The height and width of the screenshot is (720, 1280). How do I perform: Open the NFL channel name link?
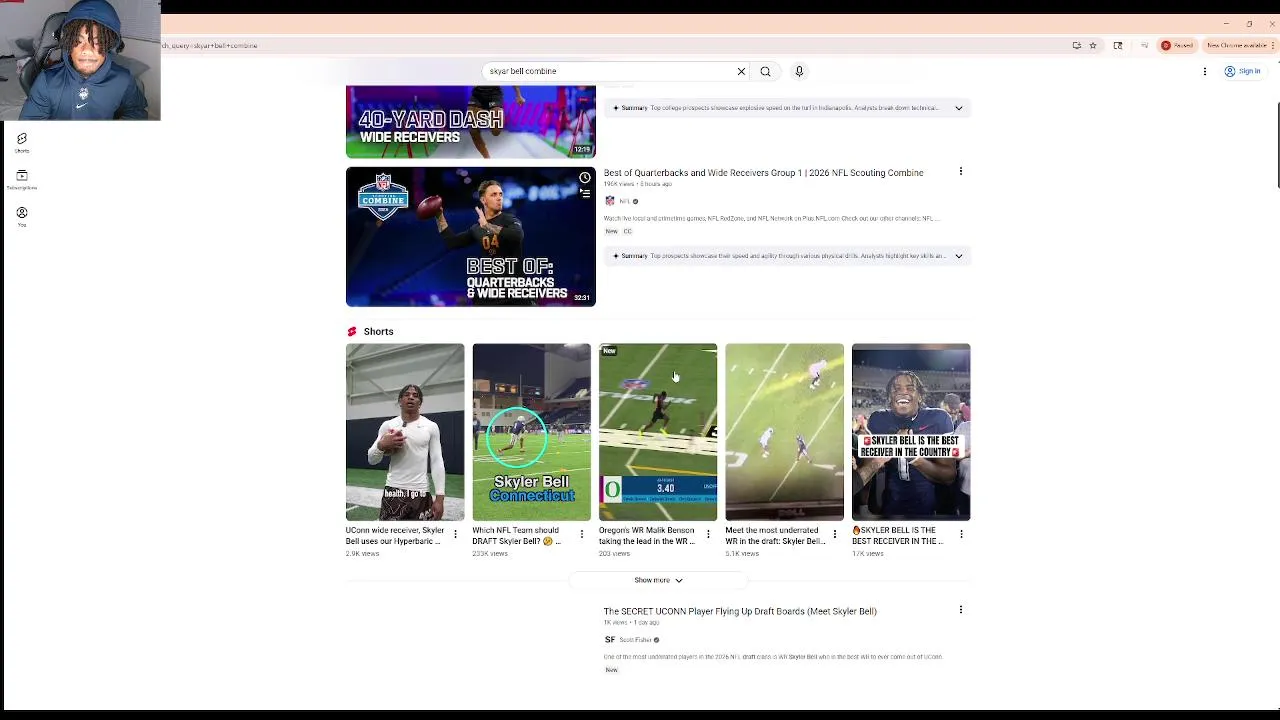coord(624,201)
